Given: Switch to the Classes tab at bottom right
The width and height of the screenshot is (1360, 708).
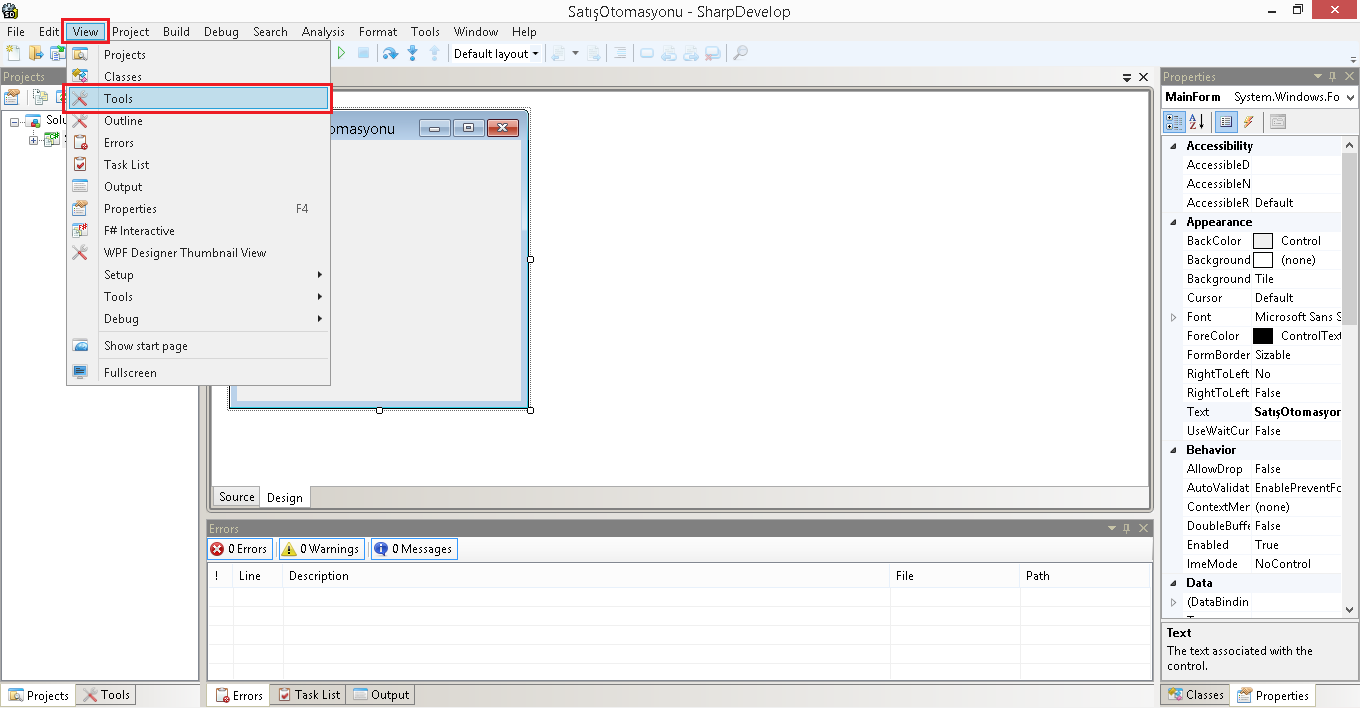Looking at the screenshot, I should [1195, 695].
